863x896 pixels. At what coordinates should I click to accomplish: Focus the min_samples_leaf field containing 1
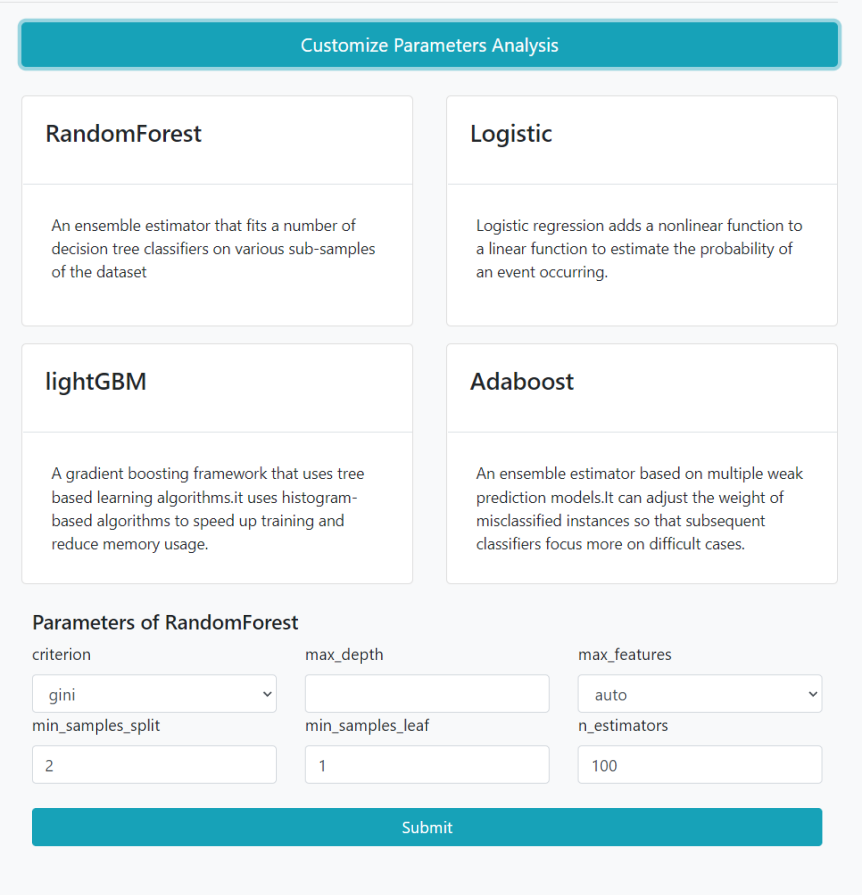427,765
